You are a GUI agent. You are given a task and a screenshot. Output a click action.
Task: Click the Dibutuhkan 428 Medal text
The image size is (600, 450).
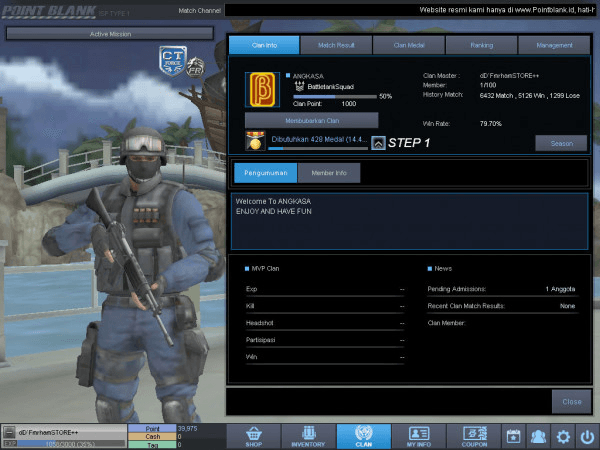(x=319, y=139)
